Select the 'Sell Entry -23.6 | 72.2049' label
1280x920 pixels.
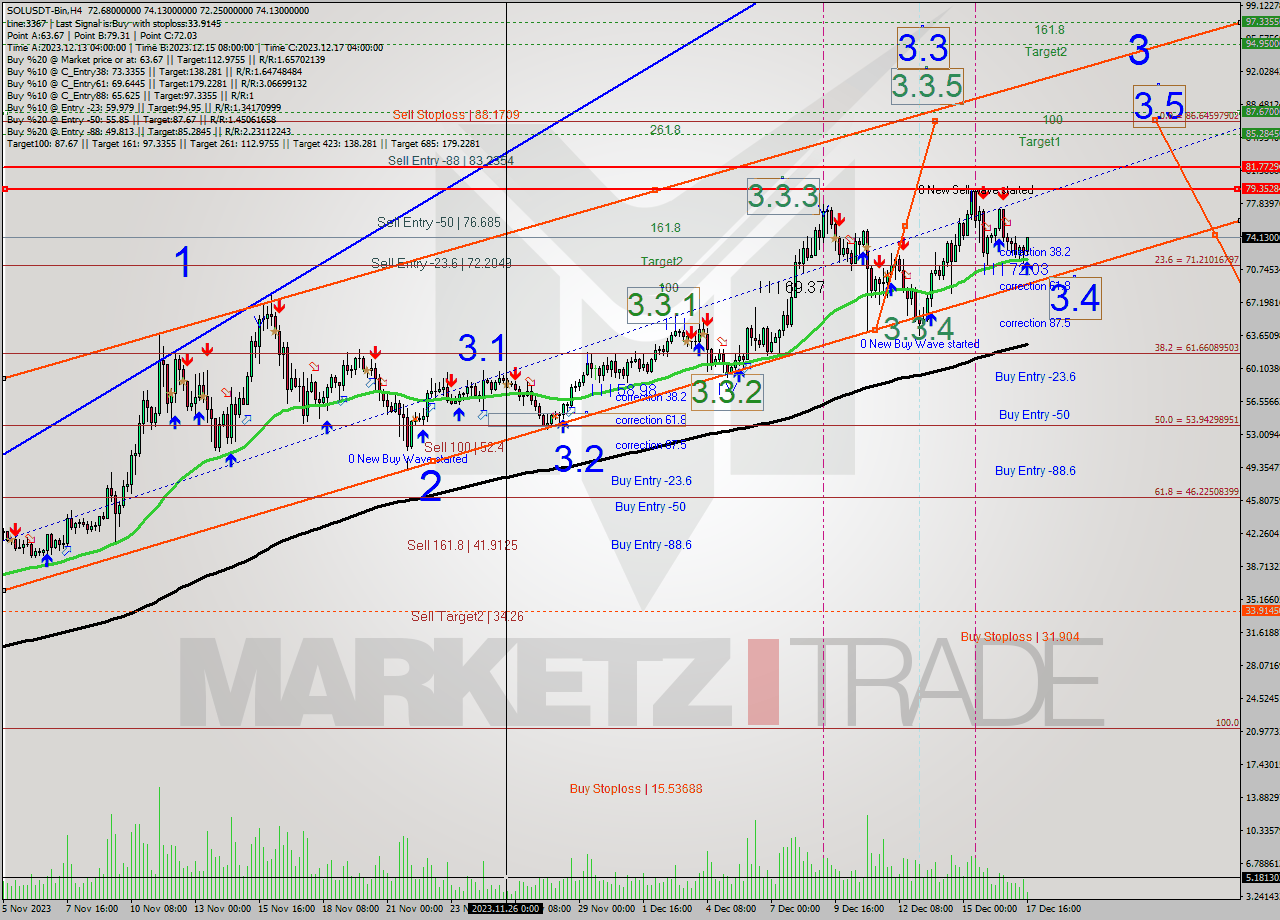[441, 263]
